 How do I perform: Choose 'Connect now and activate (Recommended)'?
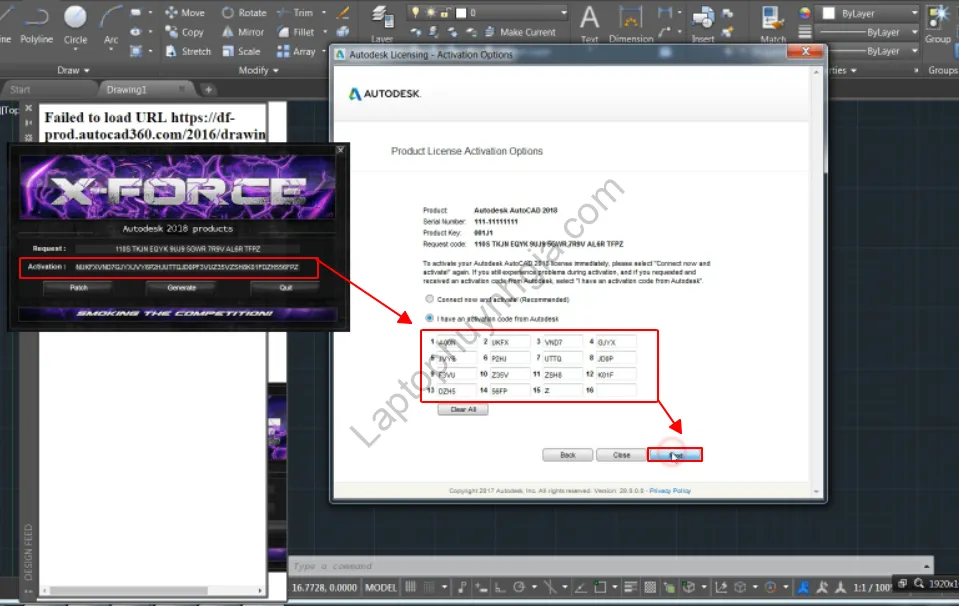[x=431, y=298]
